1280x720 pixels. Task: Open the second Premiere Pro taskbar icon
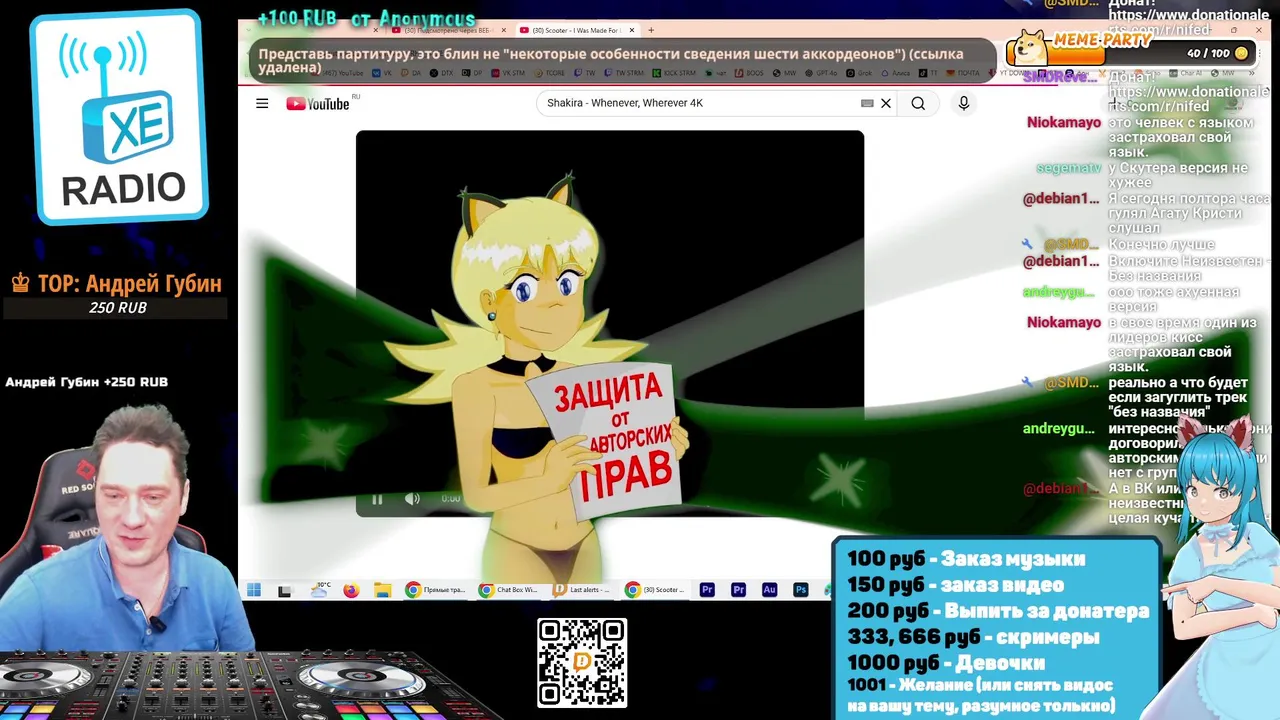(738, 590)
